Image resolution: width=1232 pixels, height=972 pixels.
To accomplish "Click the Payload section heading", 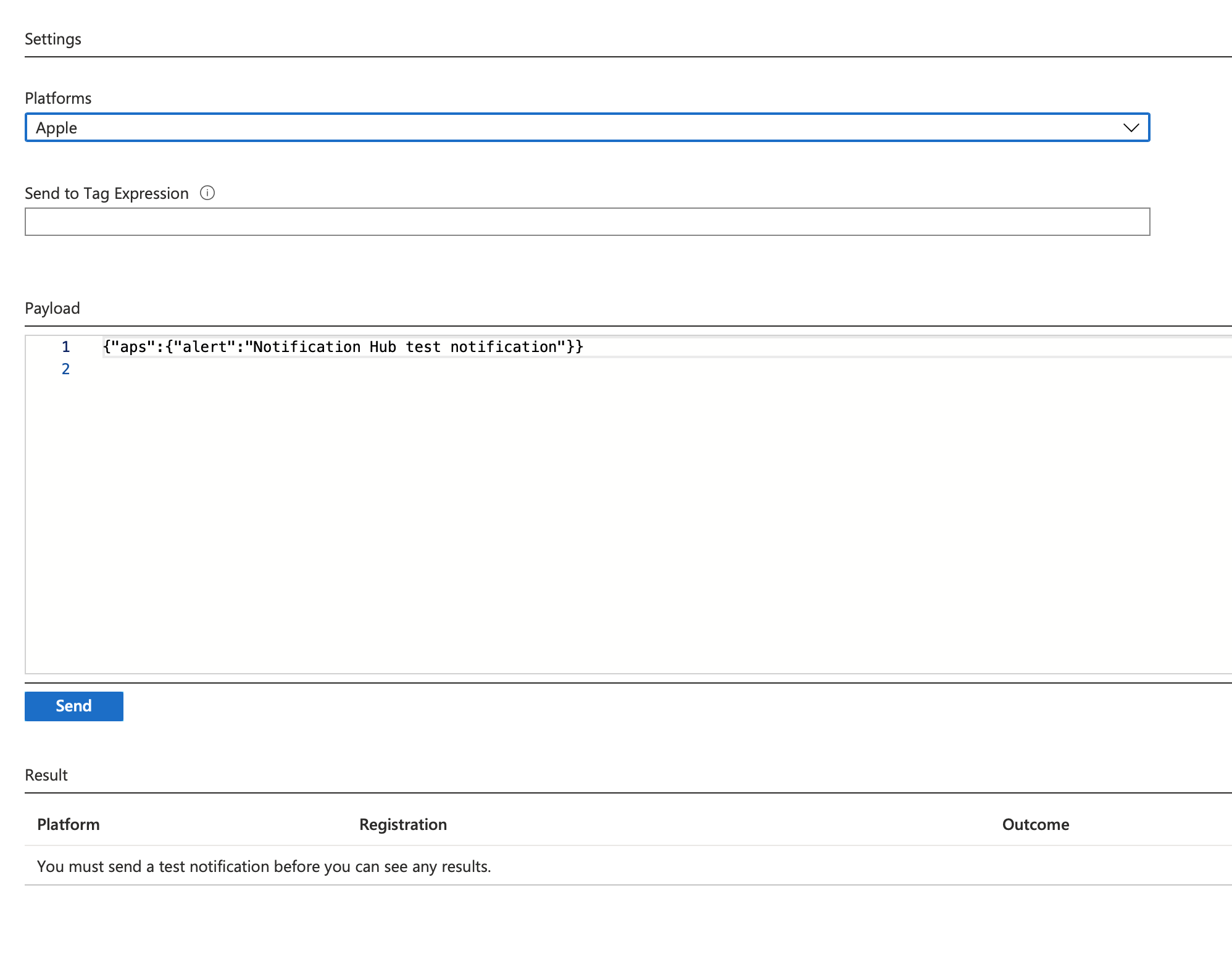I will click(52, 308).
